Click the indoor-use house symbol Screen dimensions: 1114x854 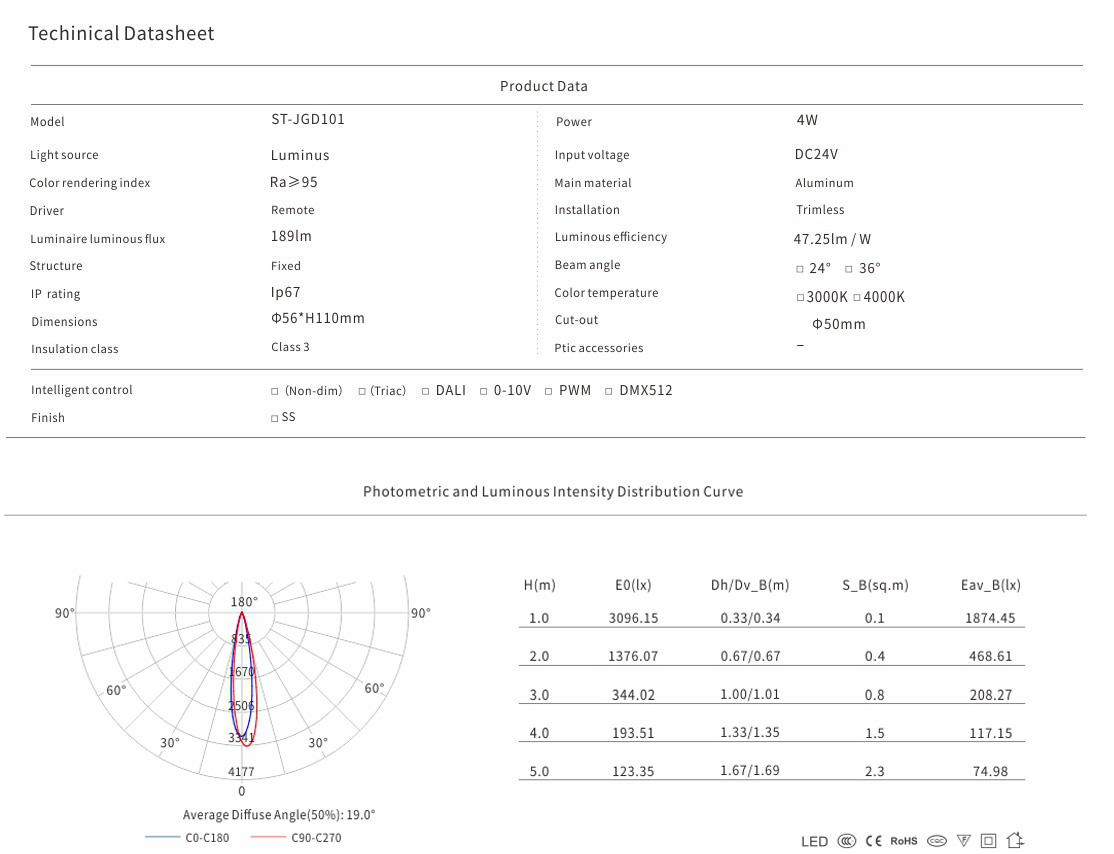1016,841
